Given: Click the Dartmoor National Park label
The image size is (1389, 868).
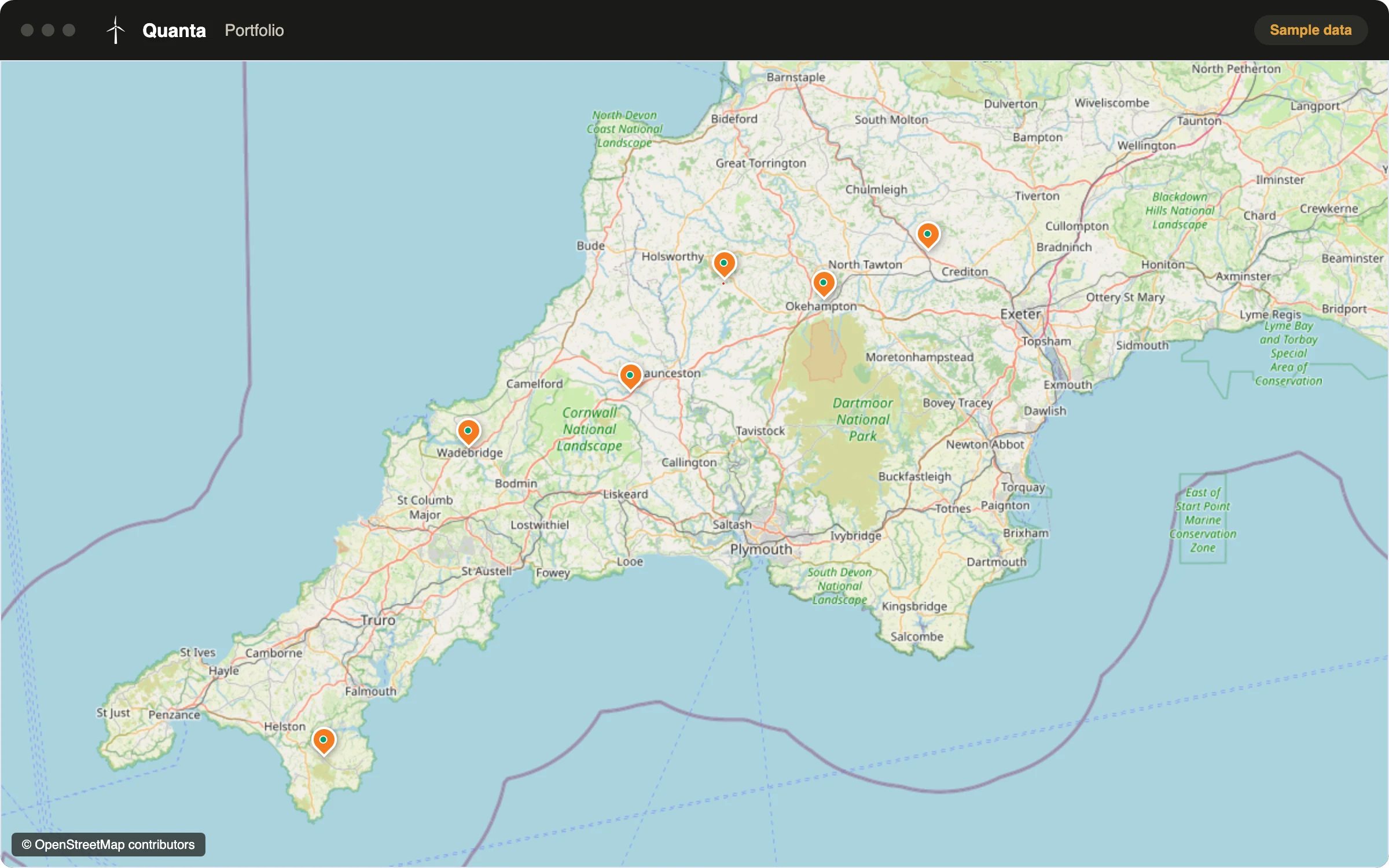Looking at the screenshot, I should pyautogui.click(x=863, y=420).
